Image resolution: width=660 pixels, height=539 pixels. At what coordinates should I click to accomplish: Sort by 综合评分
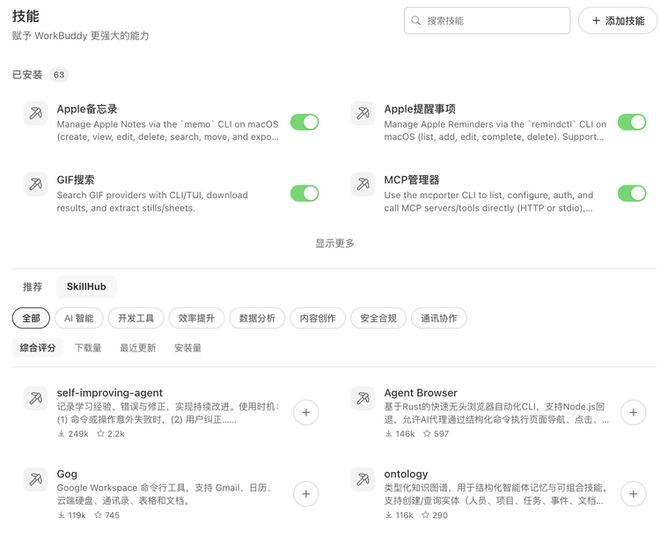(38, 348)
